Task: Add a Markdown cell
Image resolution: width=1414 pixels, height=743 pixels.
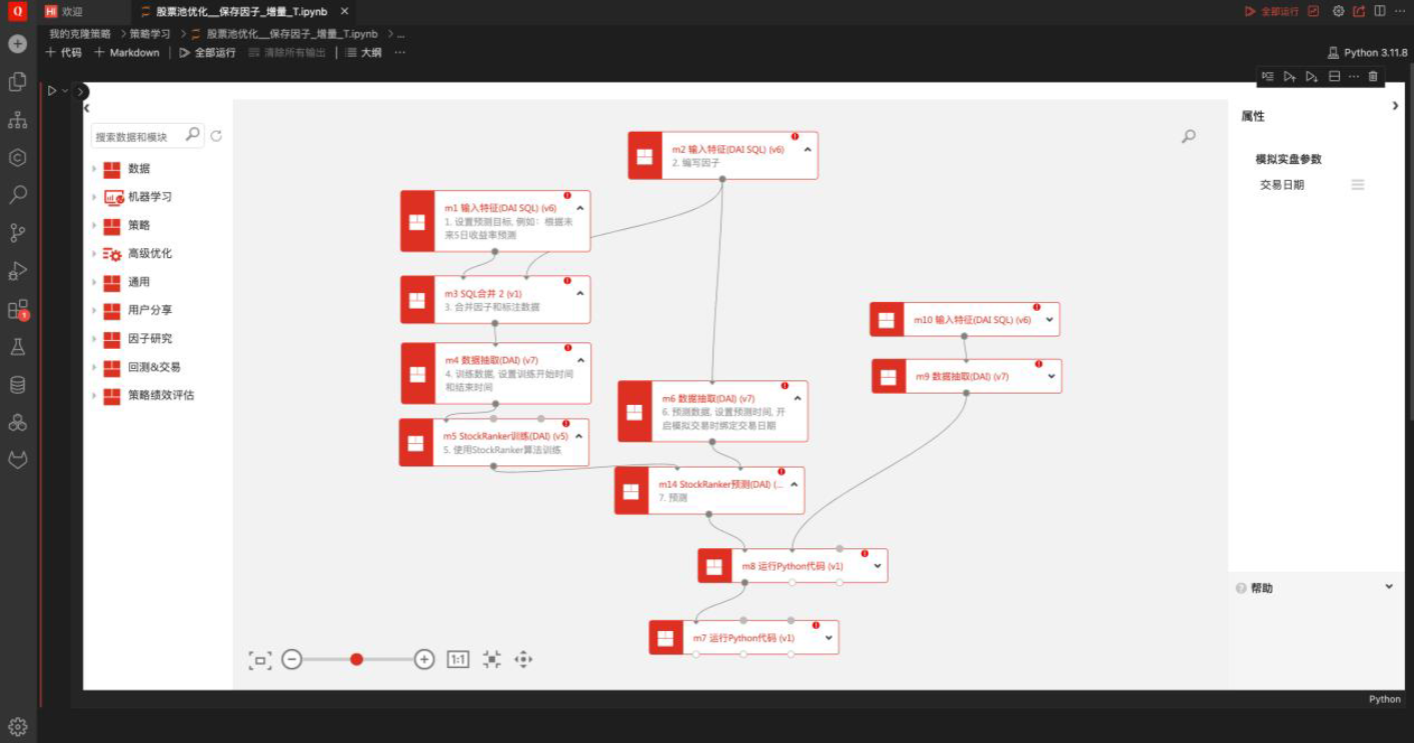Action: [127, 52]
